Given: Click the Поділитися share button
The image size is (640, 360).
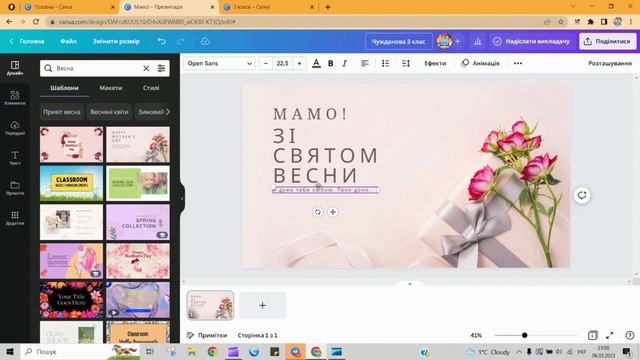Looking at the screenshot, I should [607, 41].
